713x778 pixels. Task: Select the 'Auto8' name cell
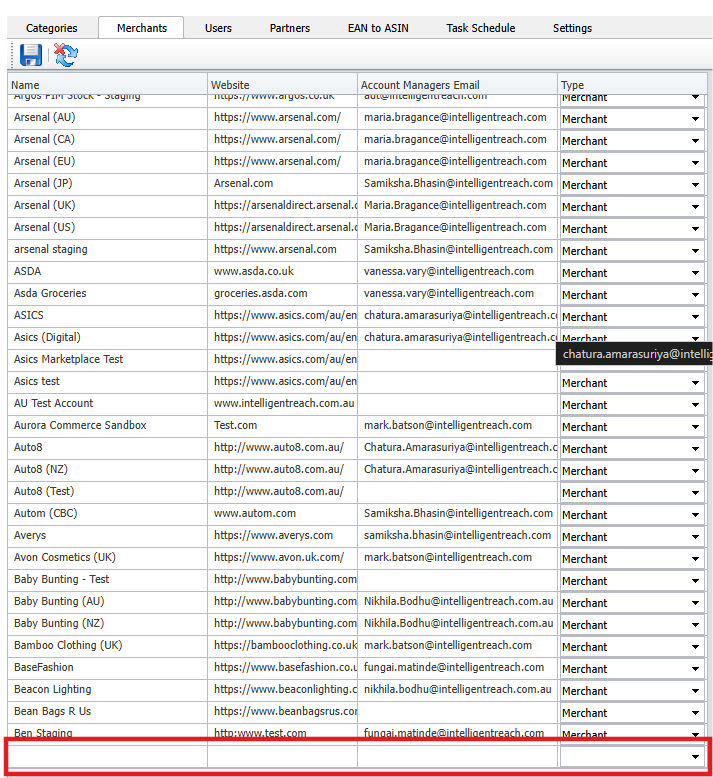(107, 448)
